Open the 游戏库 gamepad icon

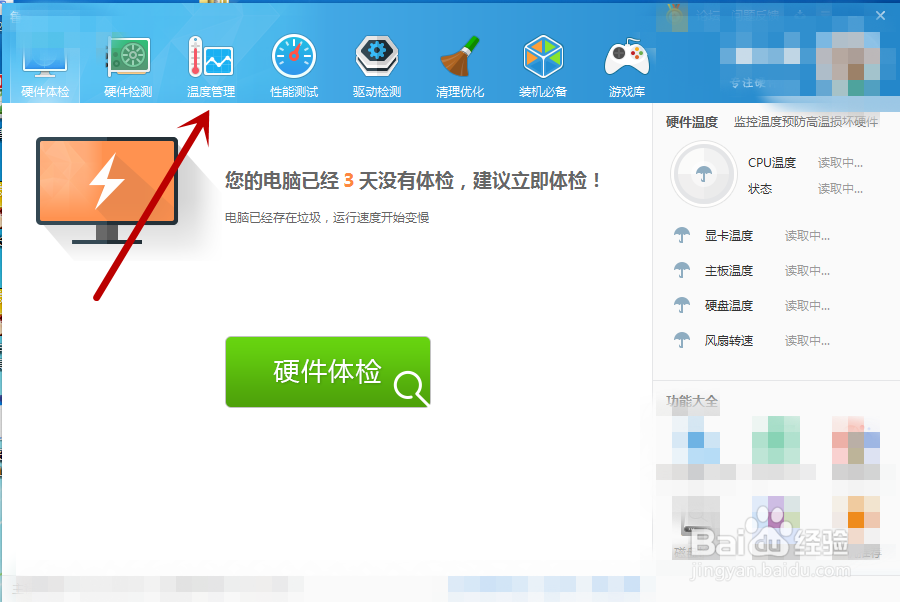627,66
